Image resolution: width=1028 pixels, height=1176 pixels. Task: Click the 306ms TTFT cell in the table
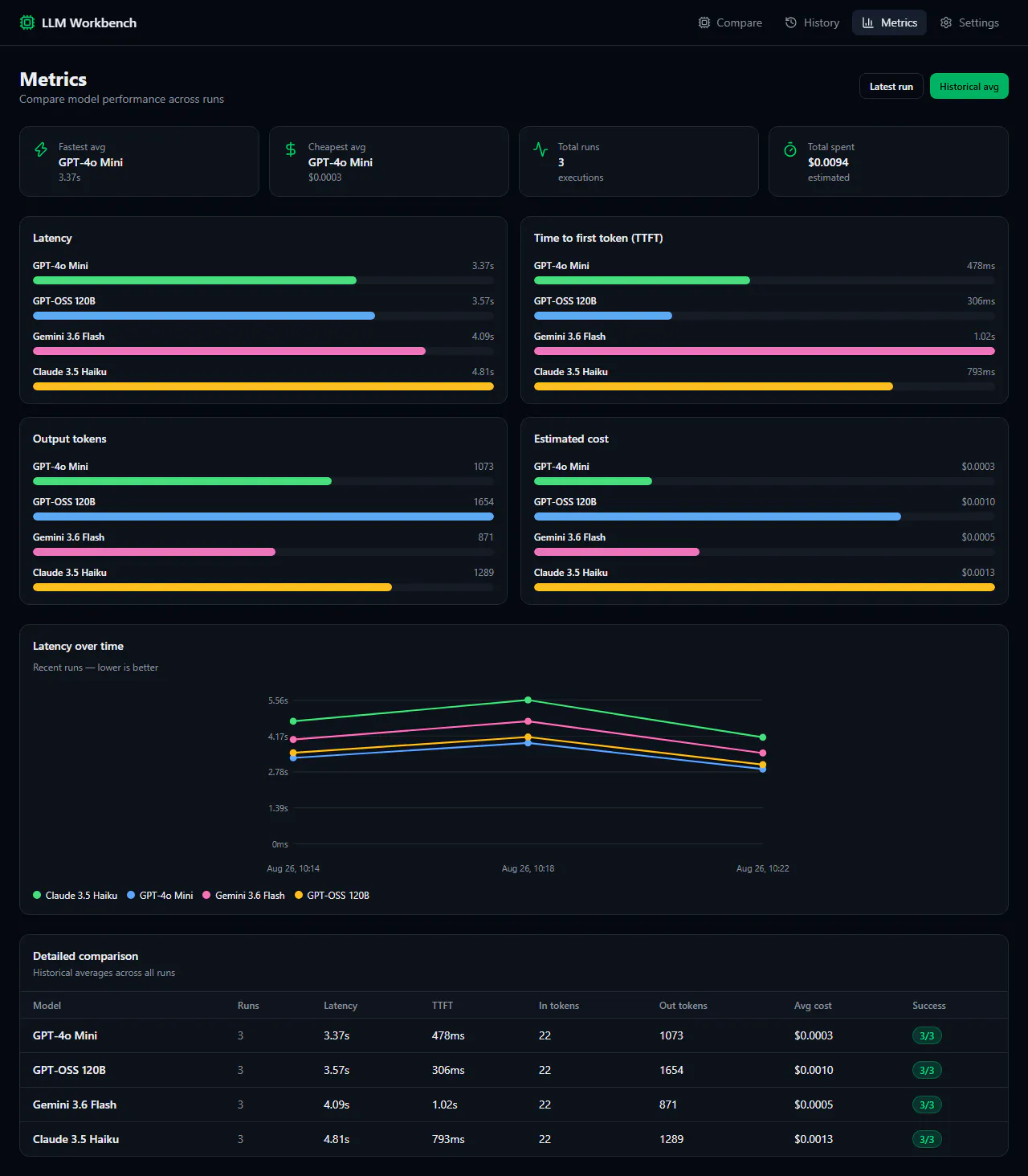(448, 1071)
